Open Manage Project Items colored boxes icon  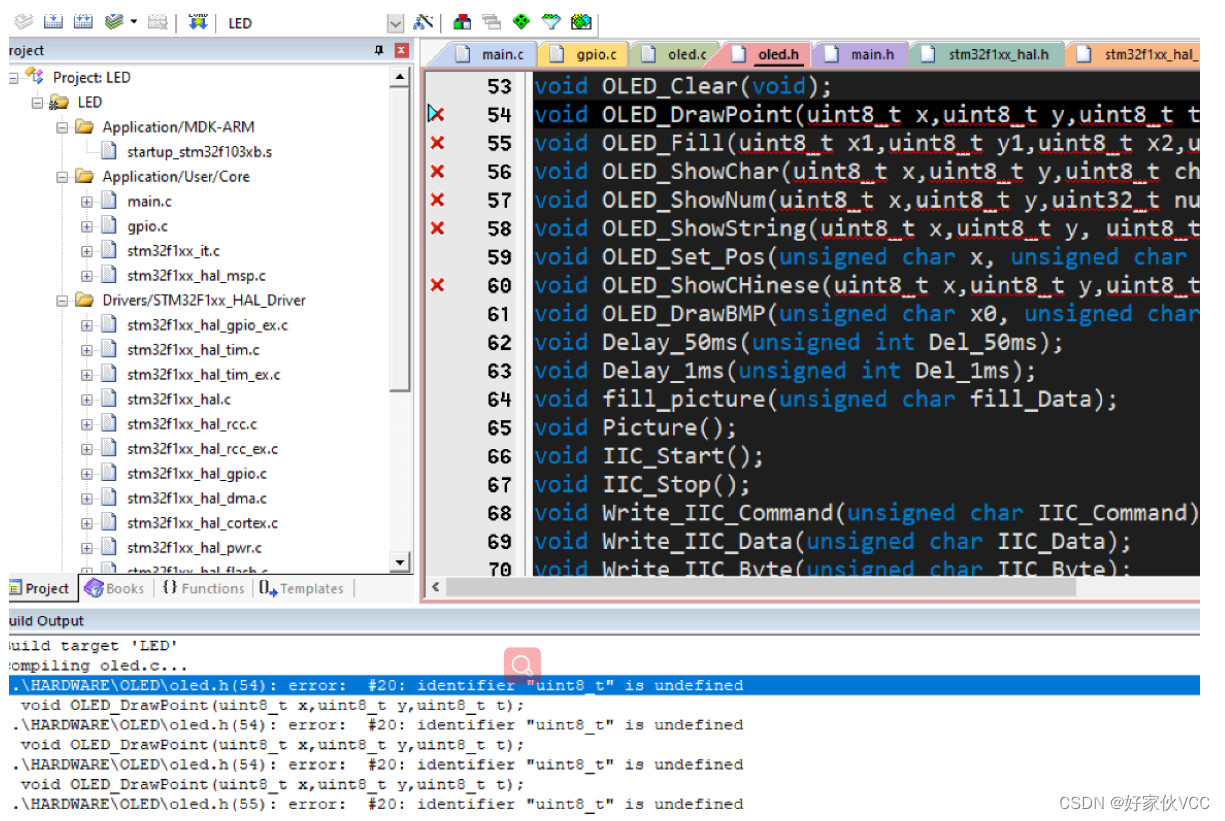[x=462, y=21]
